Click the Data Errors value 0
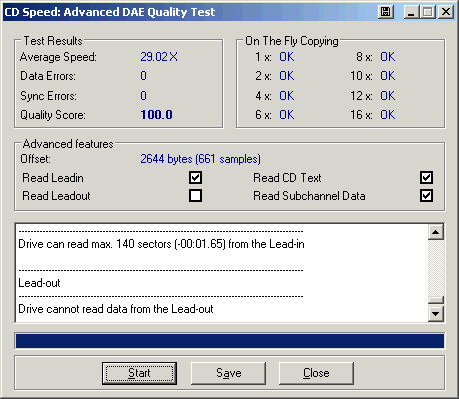459x399 pixels. (143, 76)
